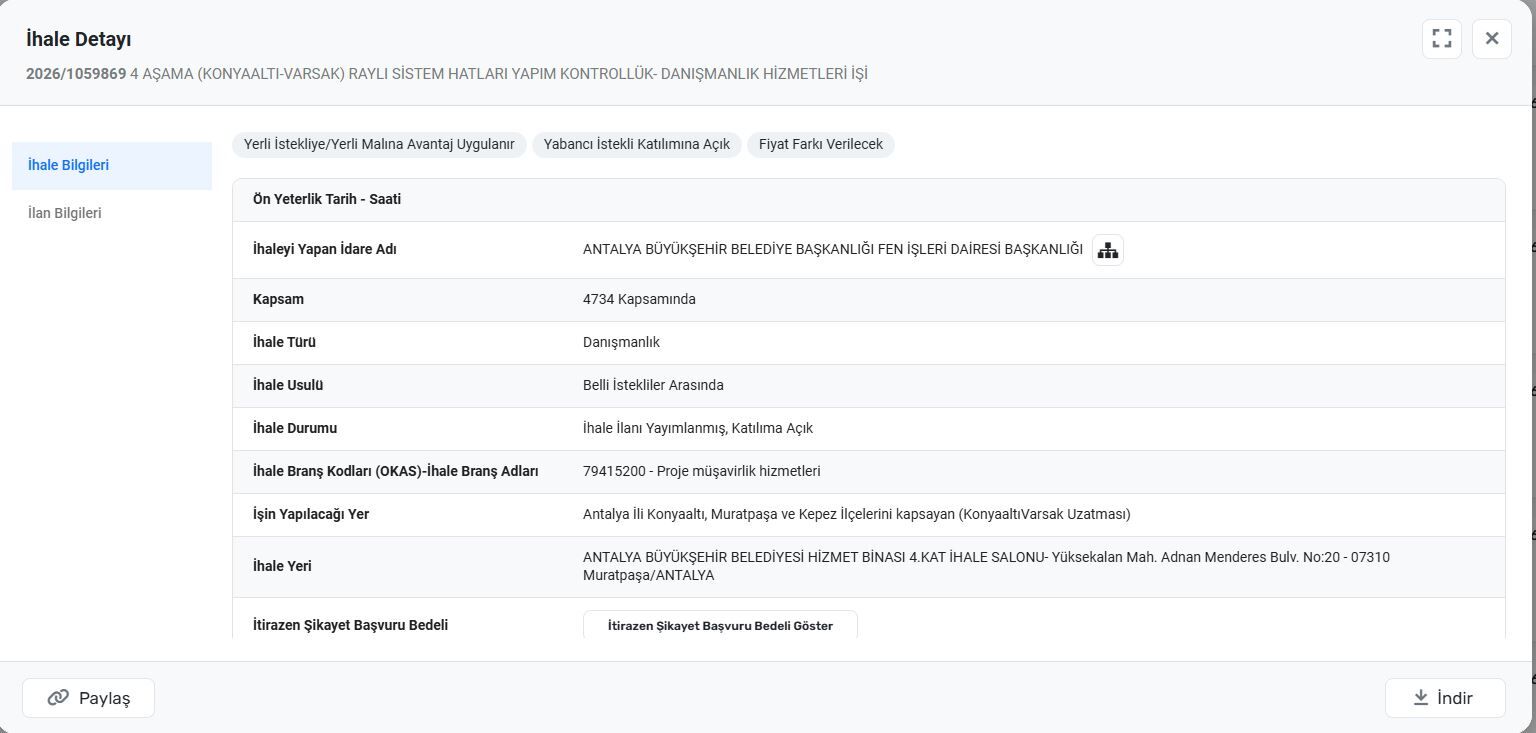Click the İşin Yapılacağı Yer label
The width and height of the screenshot is (1536, 733).
pos(311,514)
